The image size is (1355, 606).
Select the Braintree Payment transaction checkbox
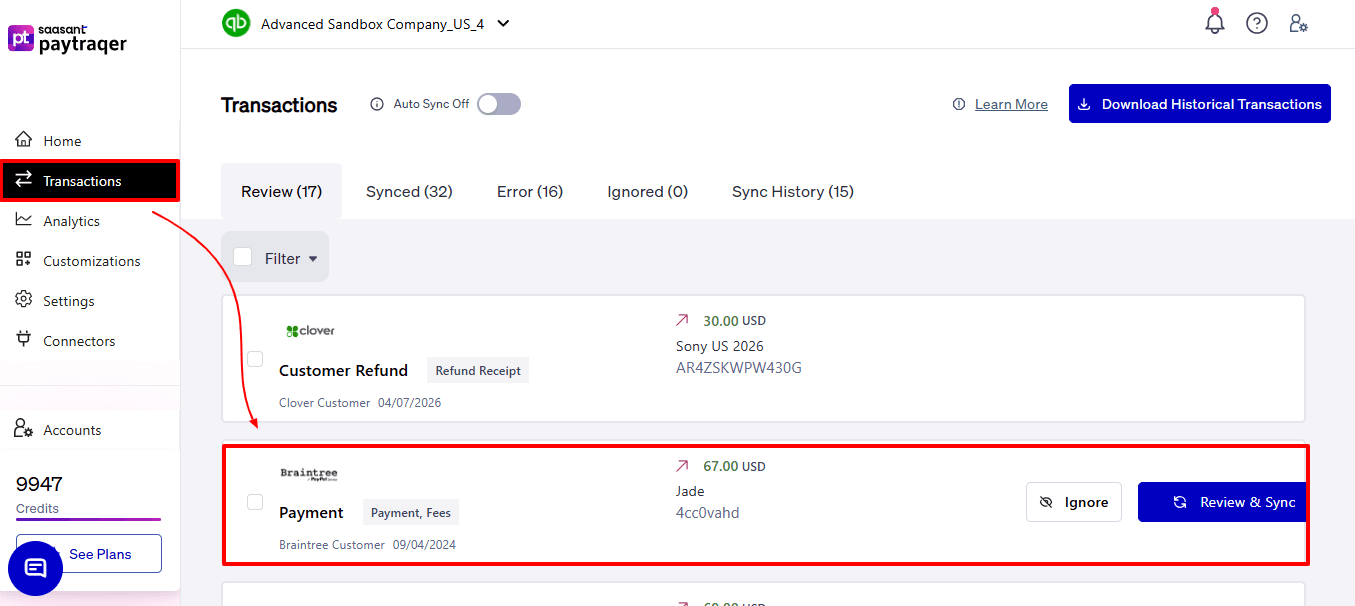[x=255, y=502]
